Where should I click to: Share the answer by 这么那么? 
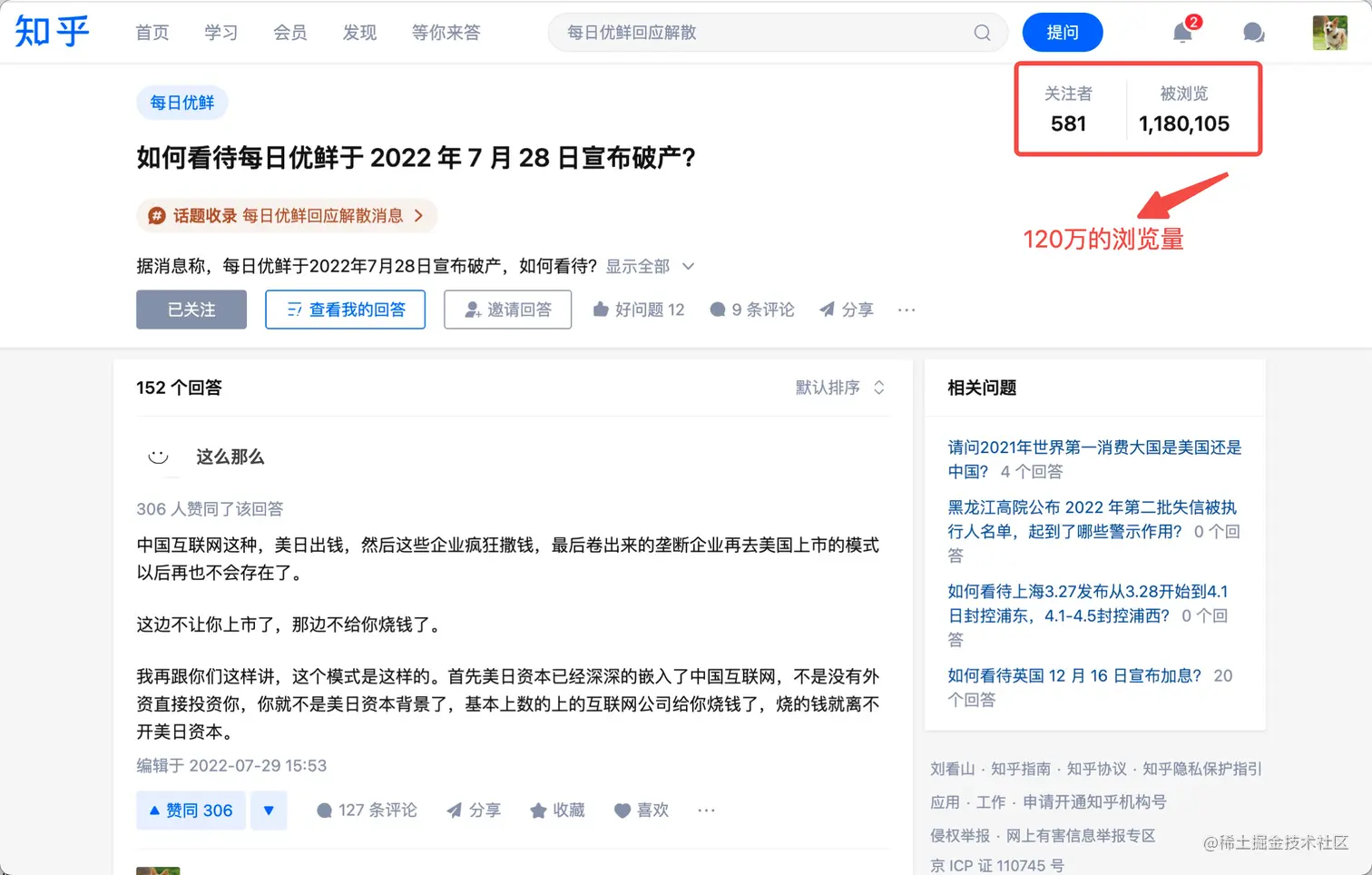tap(474, 810)
